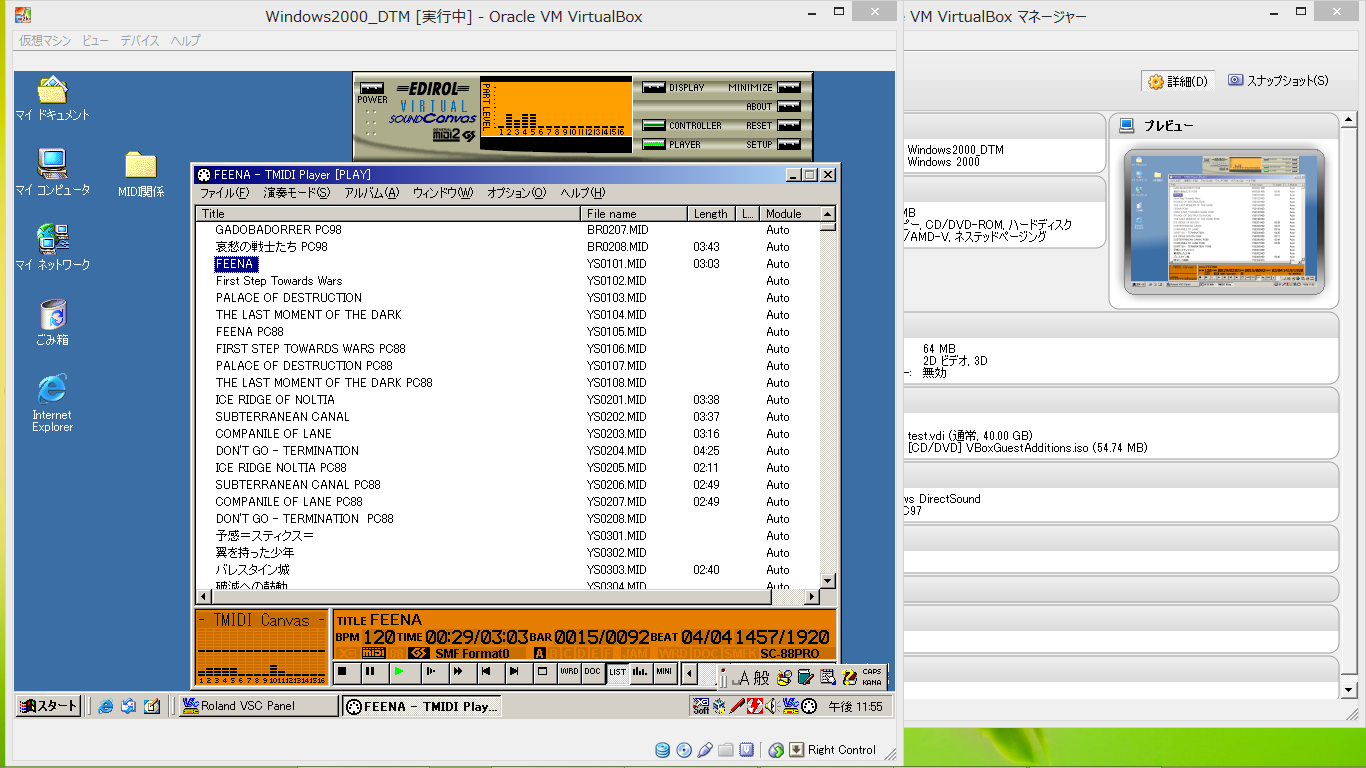The height and width of the screenshot is (768, 1366).
Task: Select the MIDI関係 folder icon
Action: 141,174
